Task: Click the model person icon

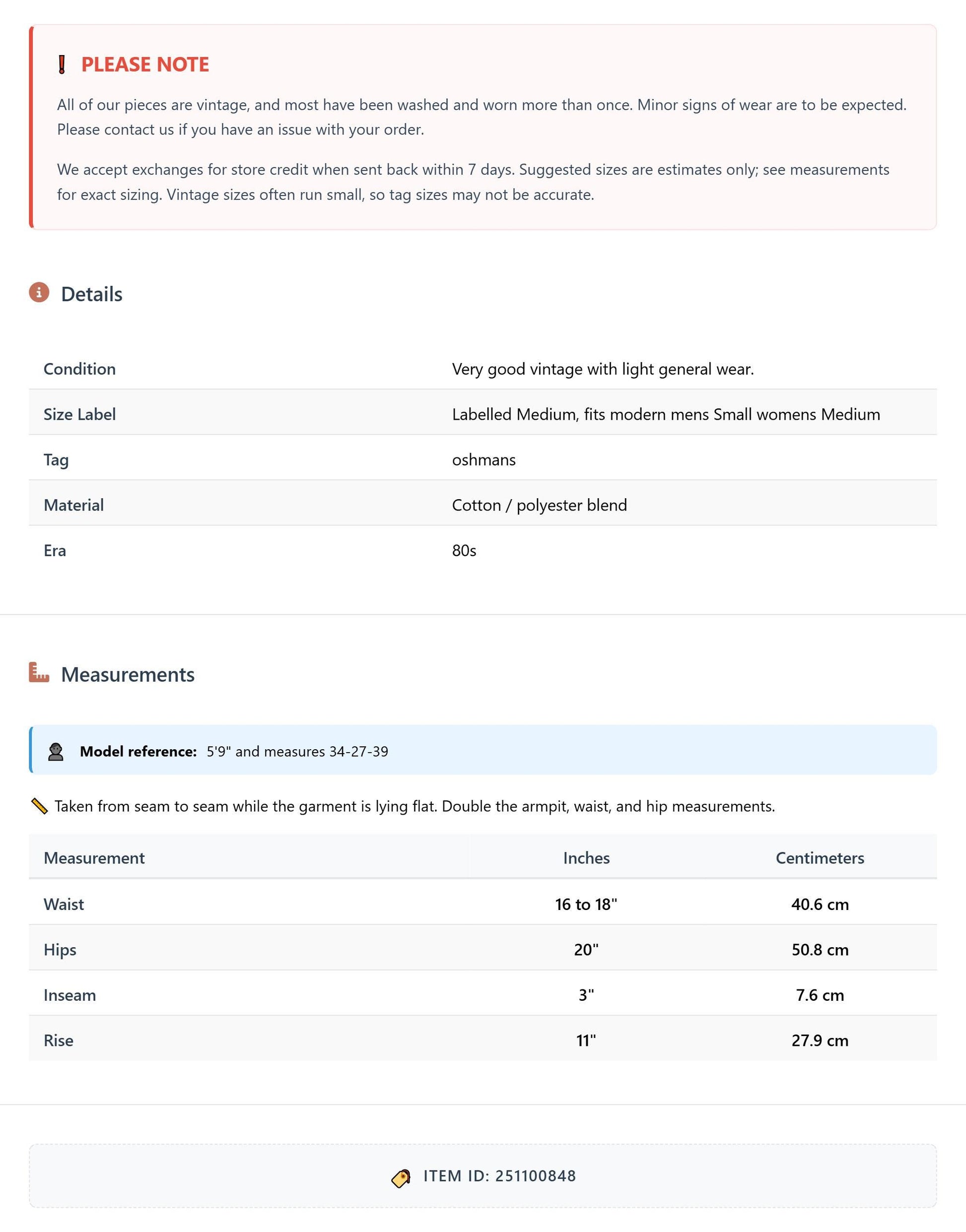Action: pyautogui.click(x=56, y=751)
